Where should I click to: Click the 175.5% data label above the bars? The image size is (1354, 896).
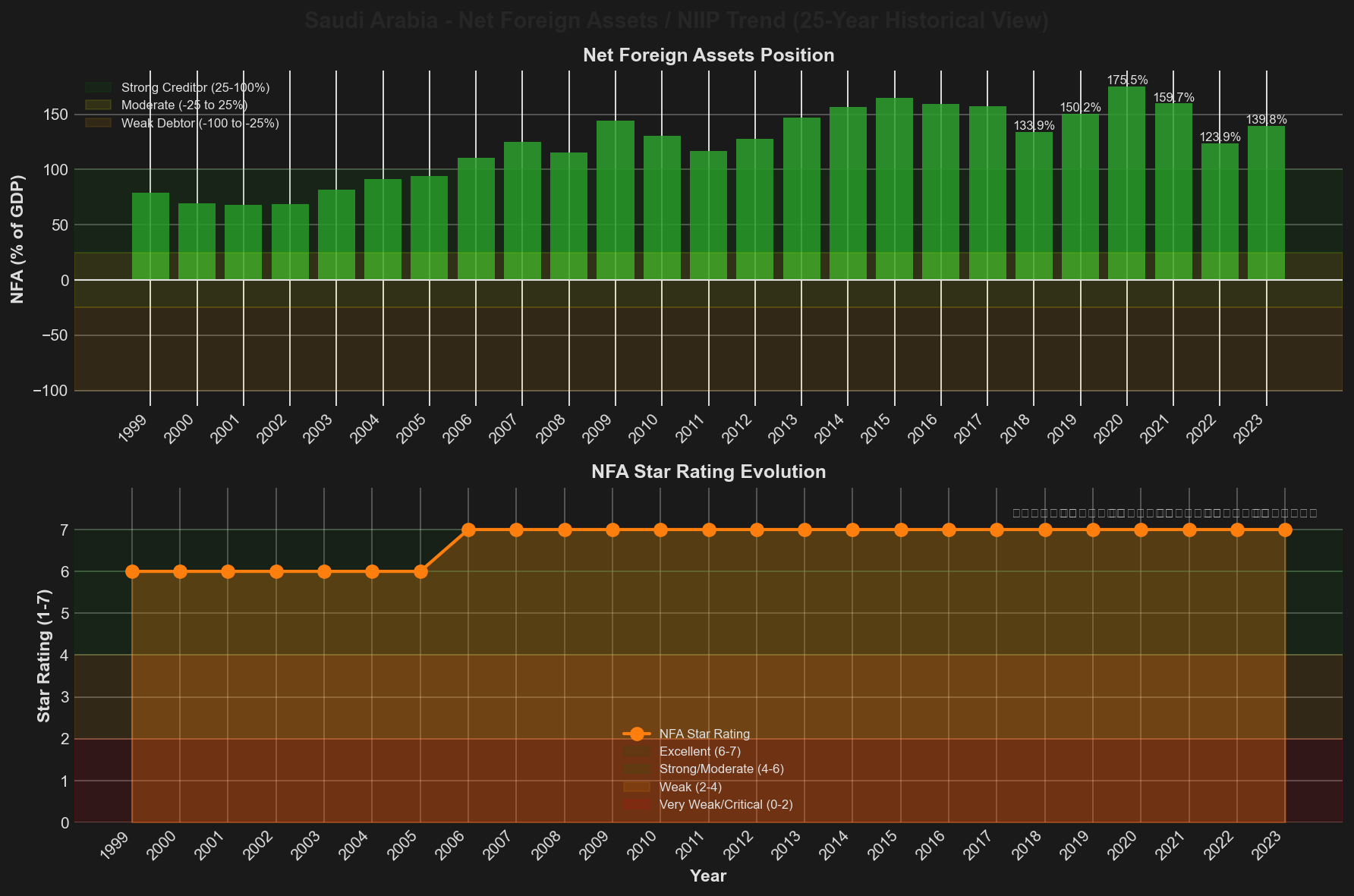point(1127,80)
